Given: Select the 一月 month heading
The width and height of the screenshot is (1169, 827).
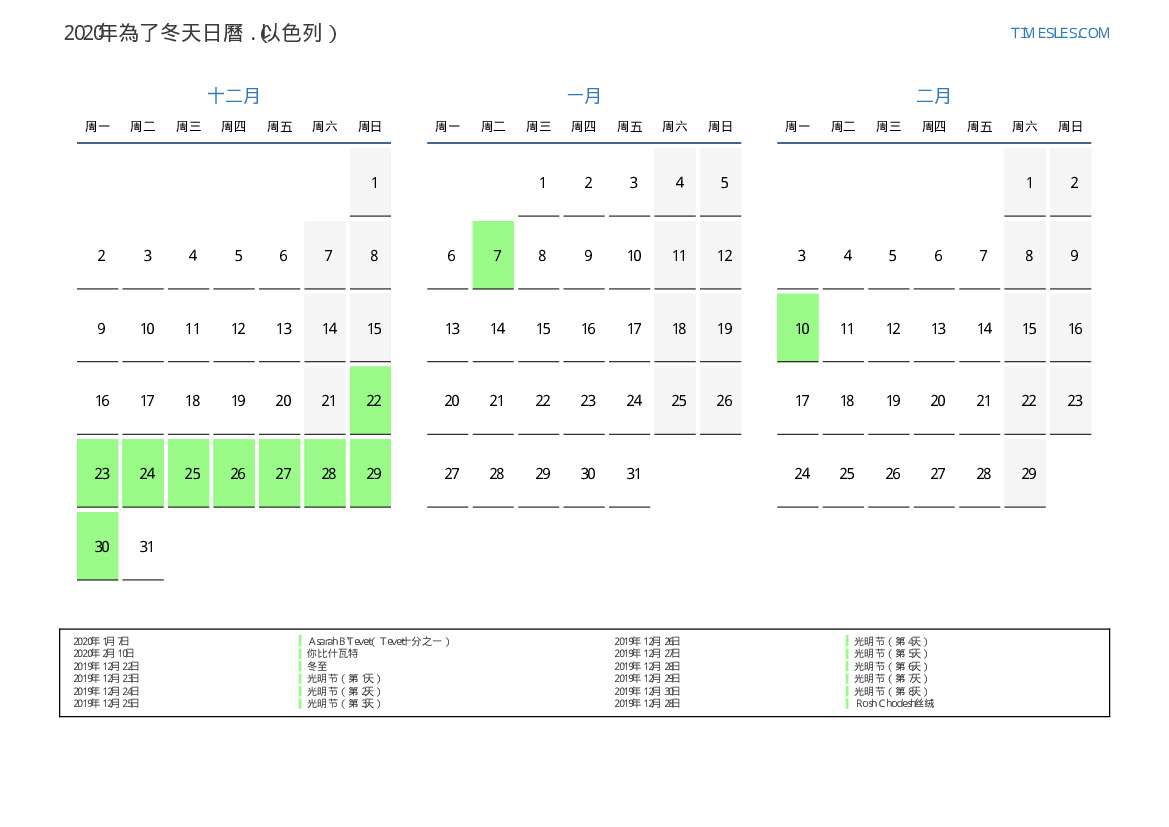Looking at the screenshot, I should [584, 95].
